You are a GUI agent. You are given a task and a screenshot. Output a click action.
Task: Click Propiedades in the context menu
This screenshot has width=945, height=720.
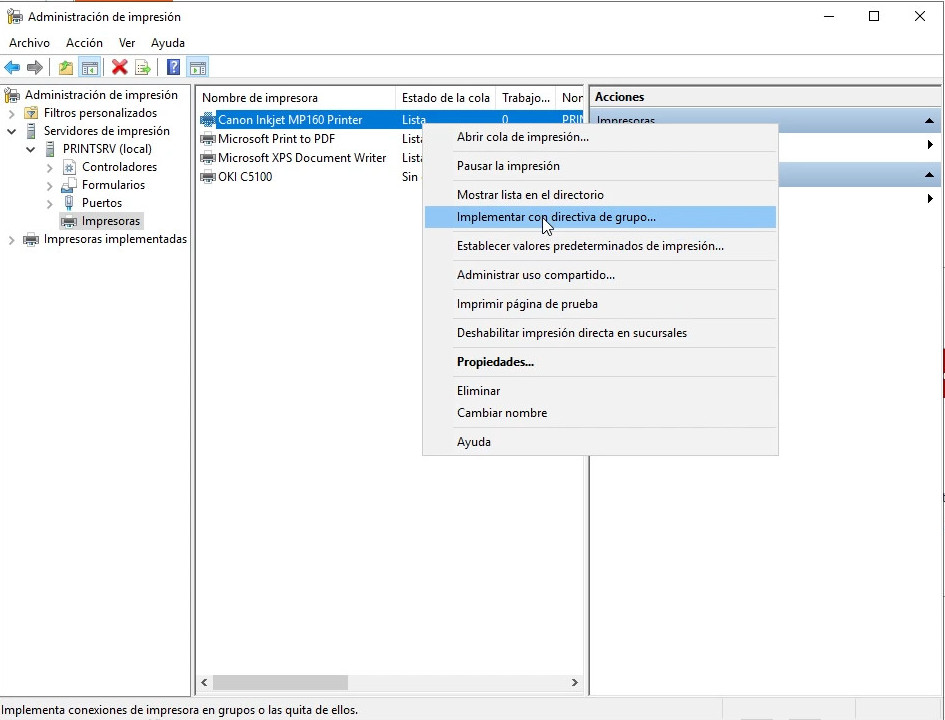click(x=495, y=362)
